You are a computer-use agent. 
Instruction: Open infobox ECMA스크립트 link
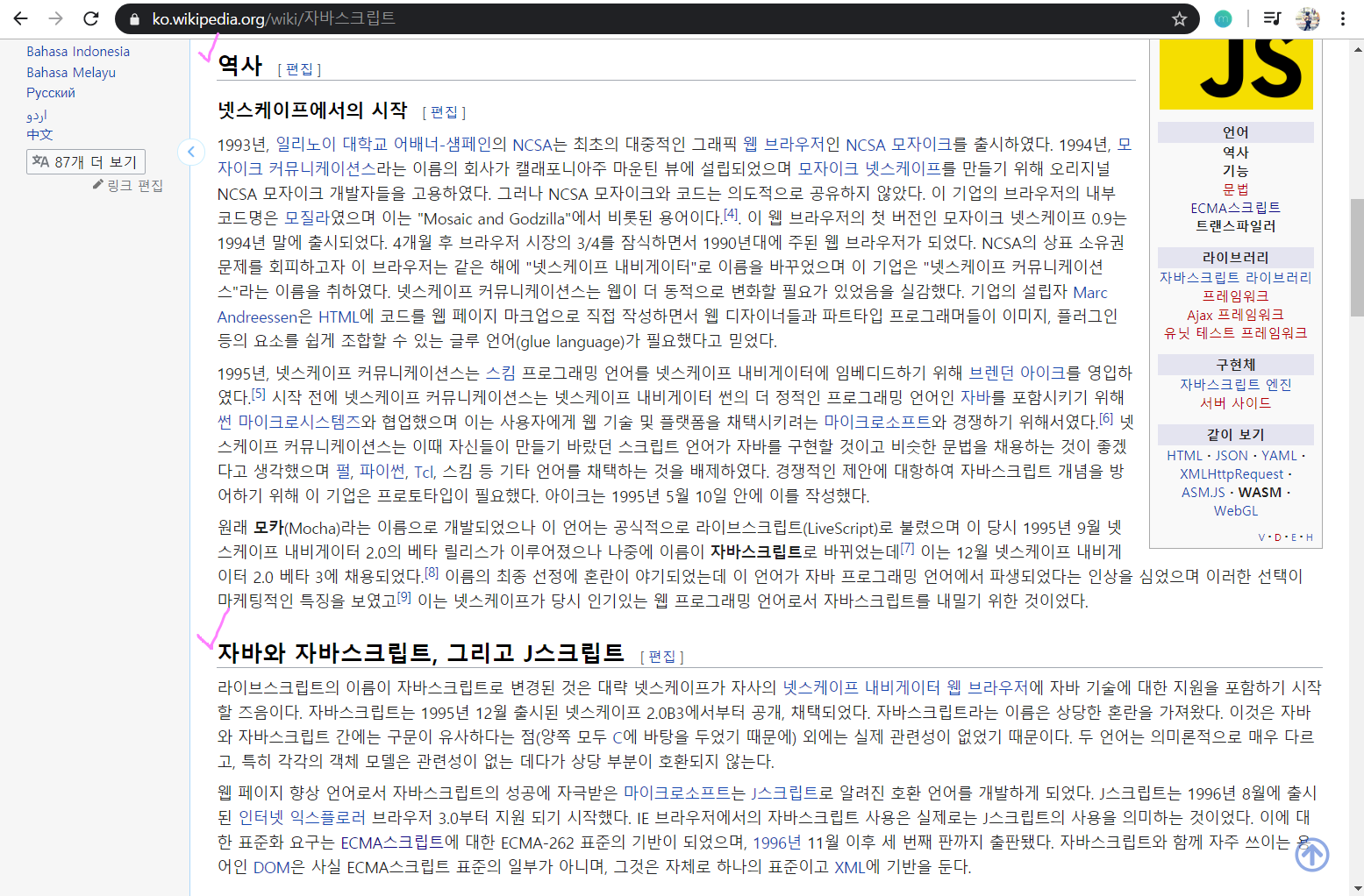pyautogui.click(x=1235, y=208)
